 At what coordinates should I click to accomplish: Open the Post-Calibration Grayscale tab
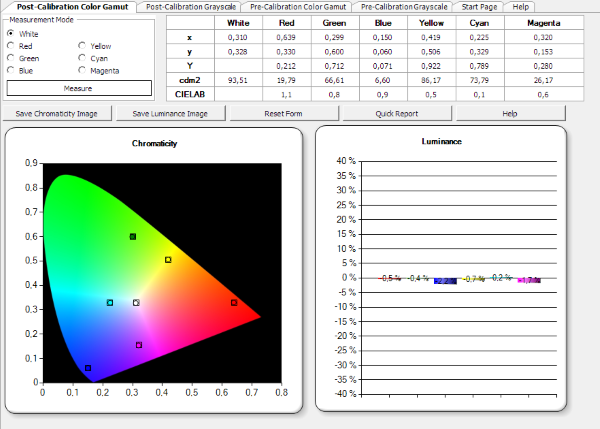191,7
